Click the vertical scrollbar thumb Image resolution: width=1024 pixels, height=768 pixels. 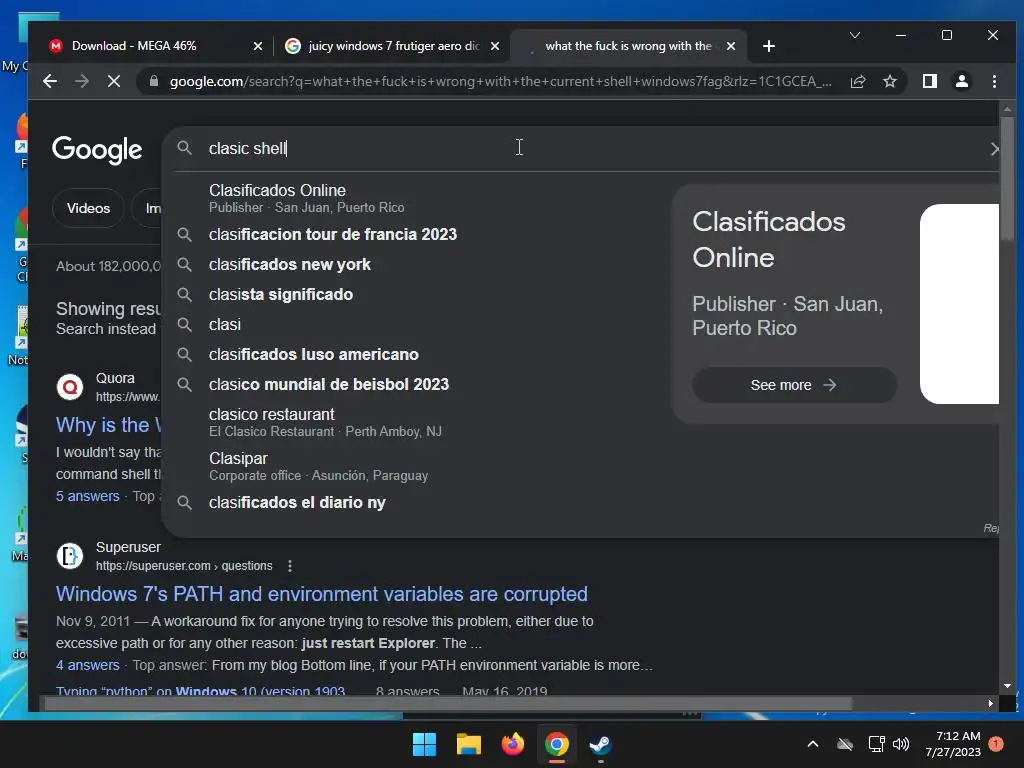click(1007, 178)
